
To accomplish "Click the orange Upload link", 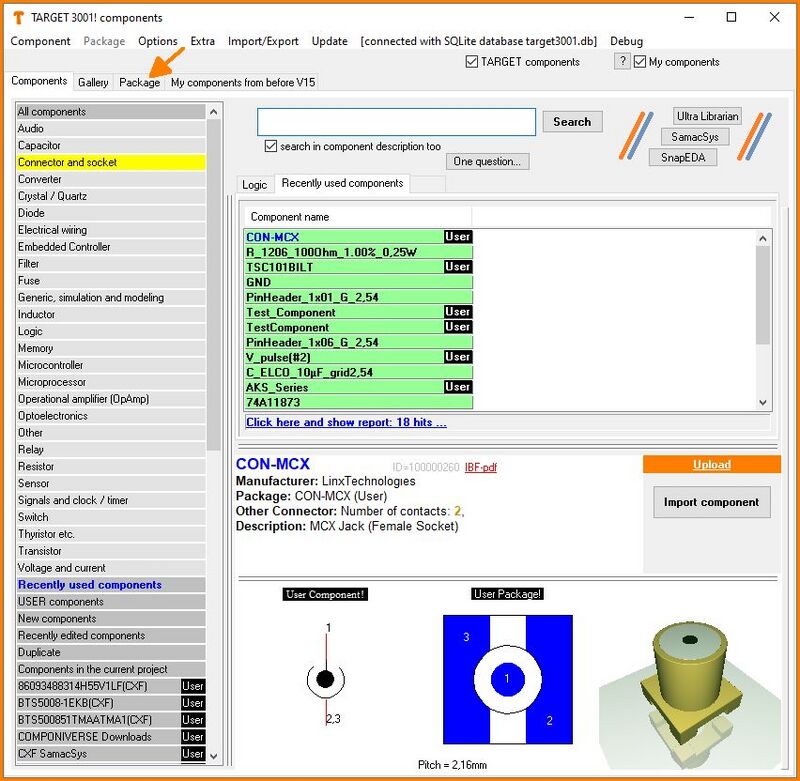I will coord(711,465).
